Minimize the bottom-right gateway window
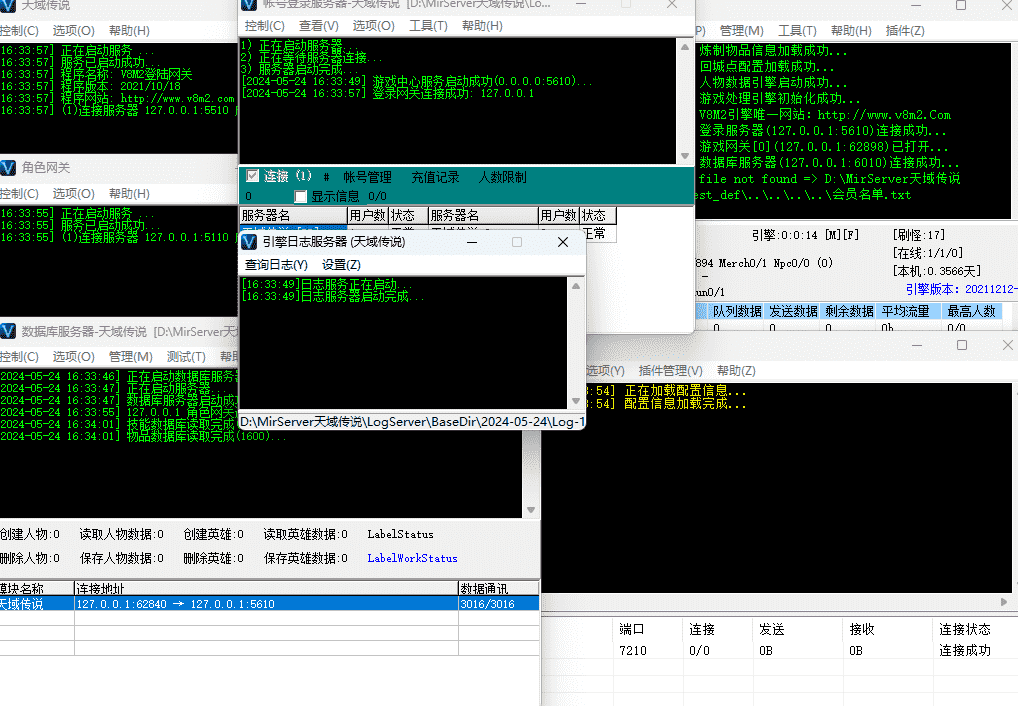Viewport: 1018px width, 706px height. (x=917, y=345)
